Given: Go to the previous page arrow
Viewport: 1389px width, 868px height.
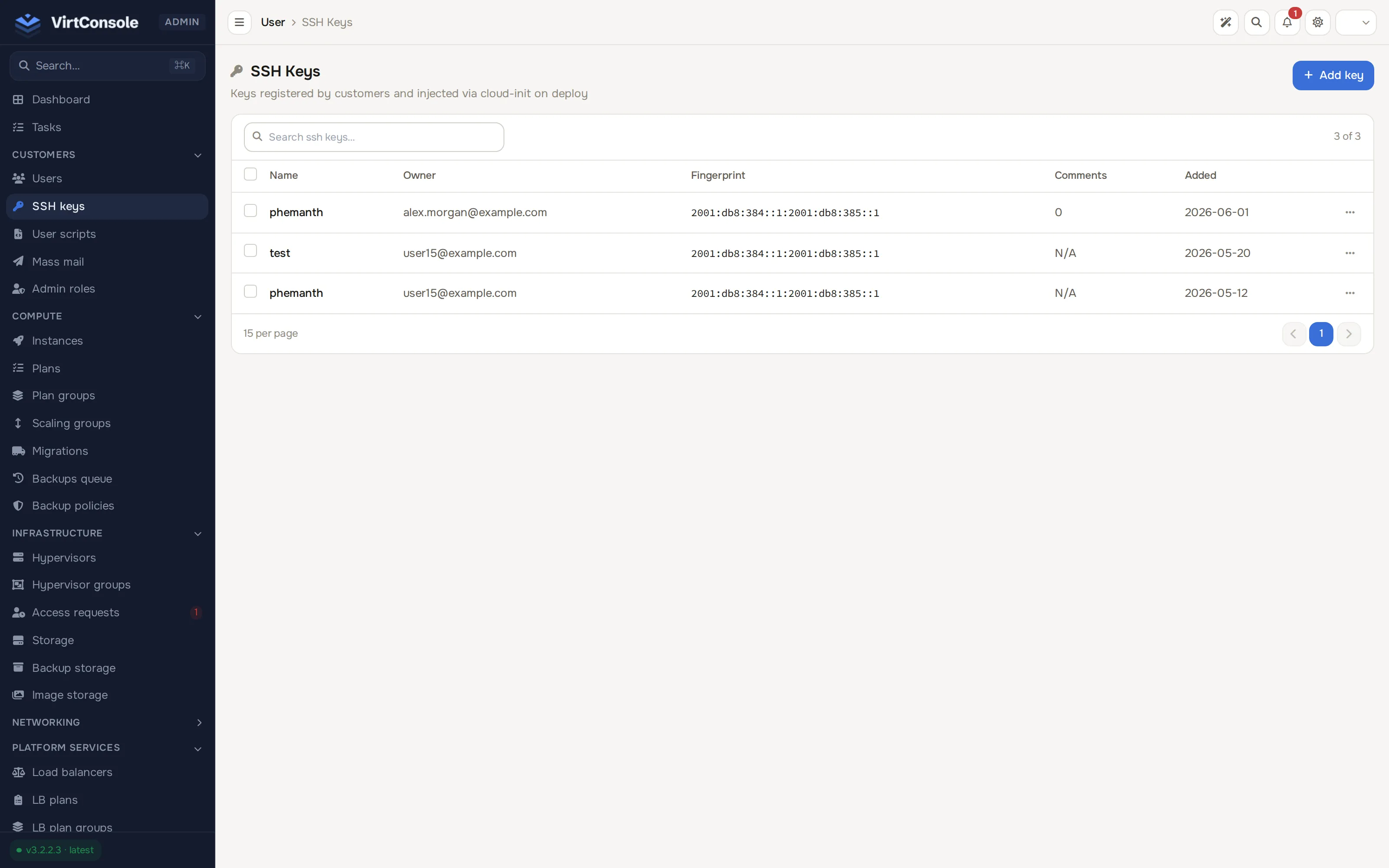Looking at the screenshot, I should [1294, 334].
